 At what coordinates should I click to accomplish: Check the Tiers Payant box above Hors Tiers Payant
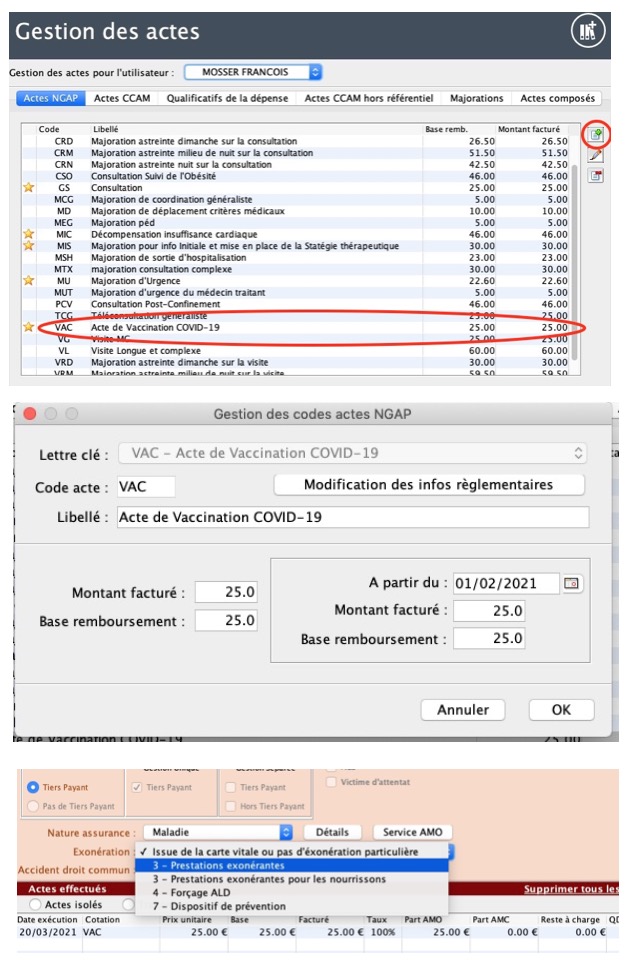point(231,787)
